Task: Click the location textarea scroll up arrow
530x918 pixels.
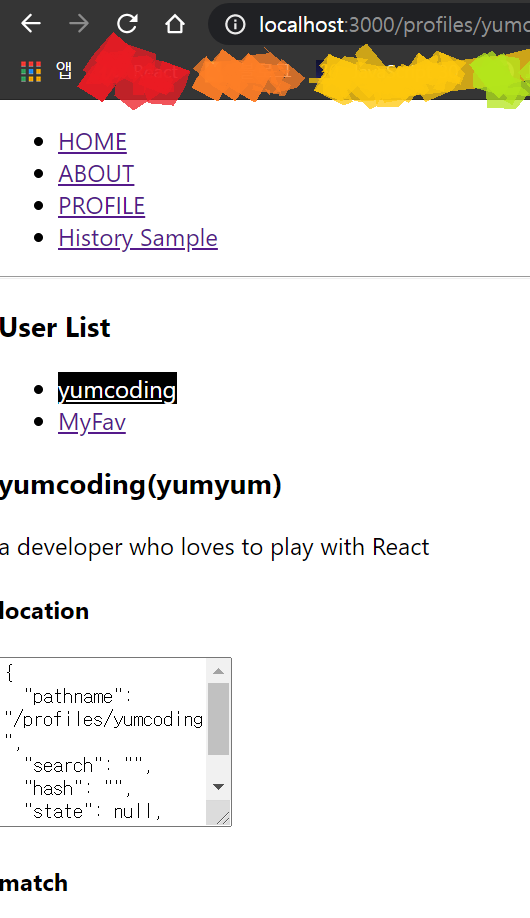Action: (218, 671)
